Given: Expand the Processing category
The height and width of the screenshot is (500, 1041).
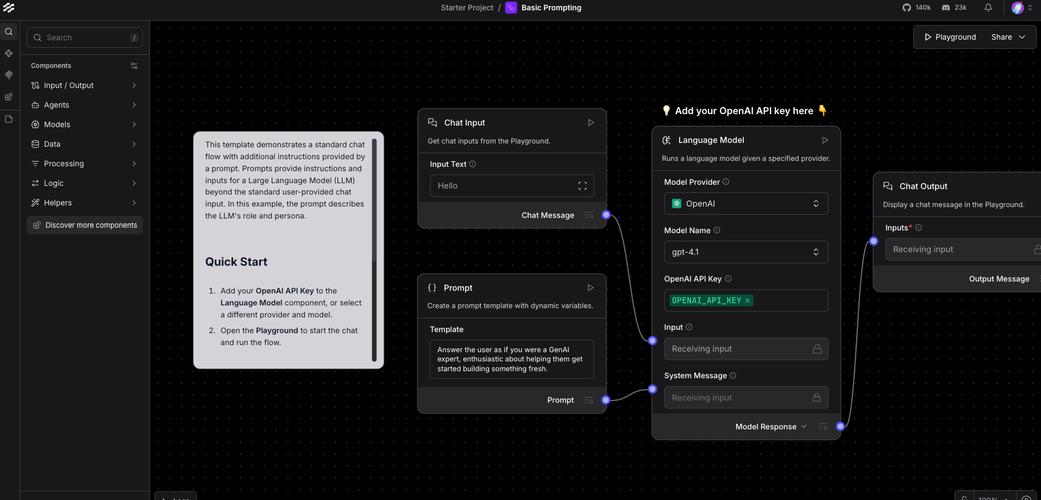Looking at the screenshot, I should tap(84, 163).
